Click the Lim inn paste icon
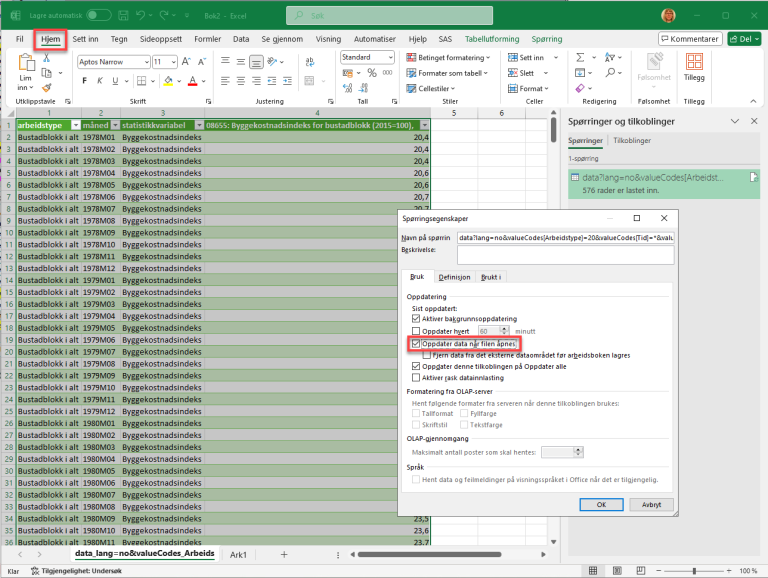768x578 pixels. [x=25, y=63]
